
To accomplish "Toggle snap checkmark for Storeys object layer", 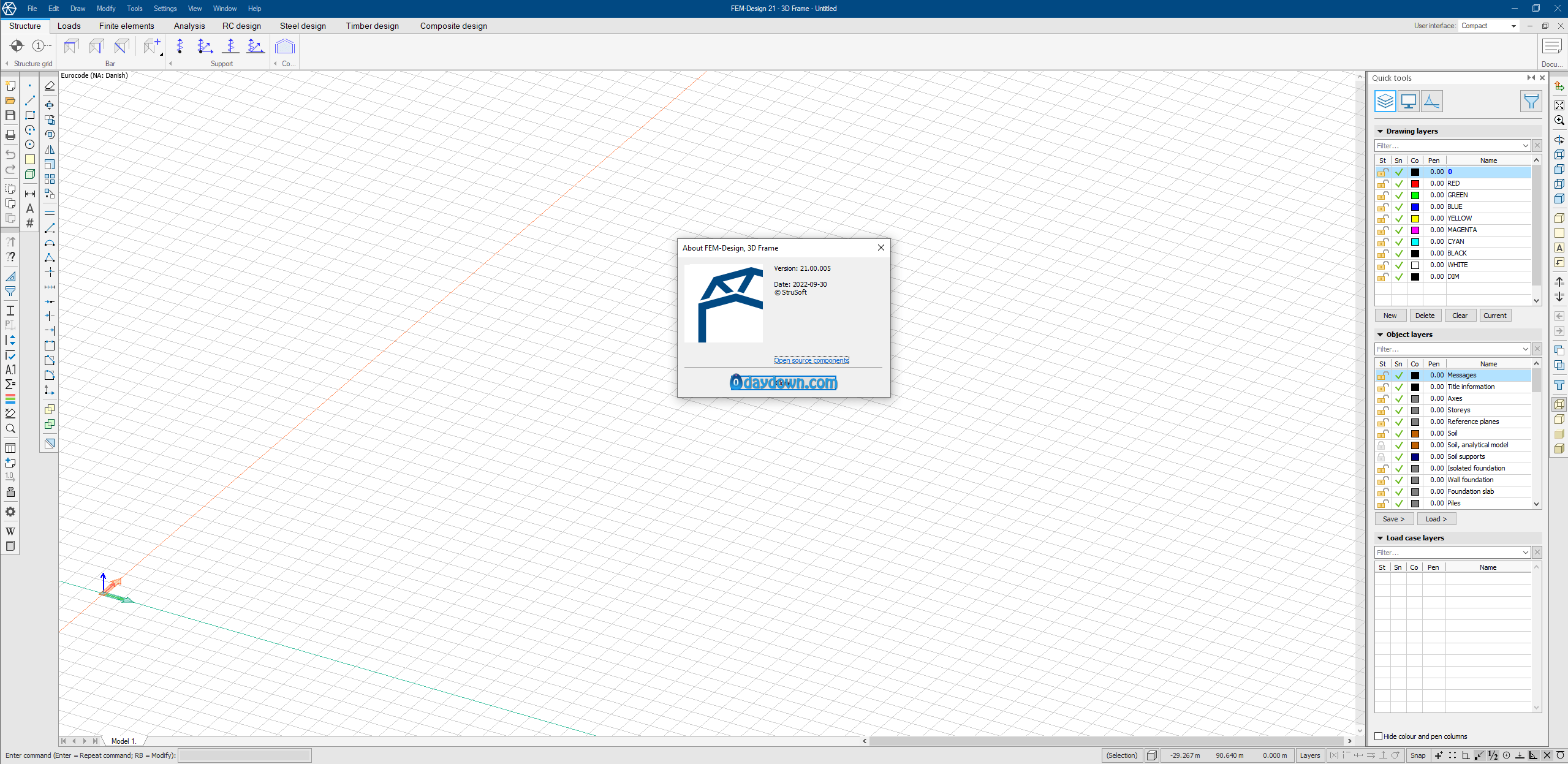I will [x=1399, y=410].
